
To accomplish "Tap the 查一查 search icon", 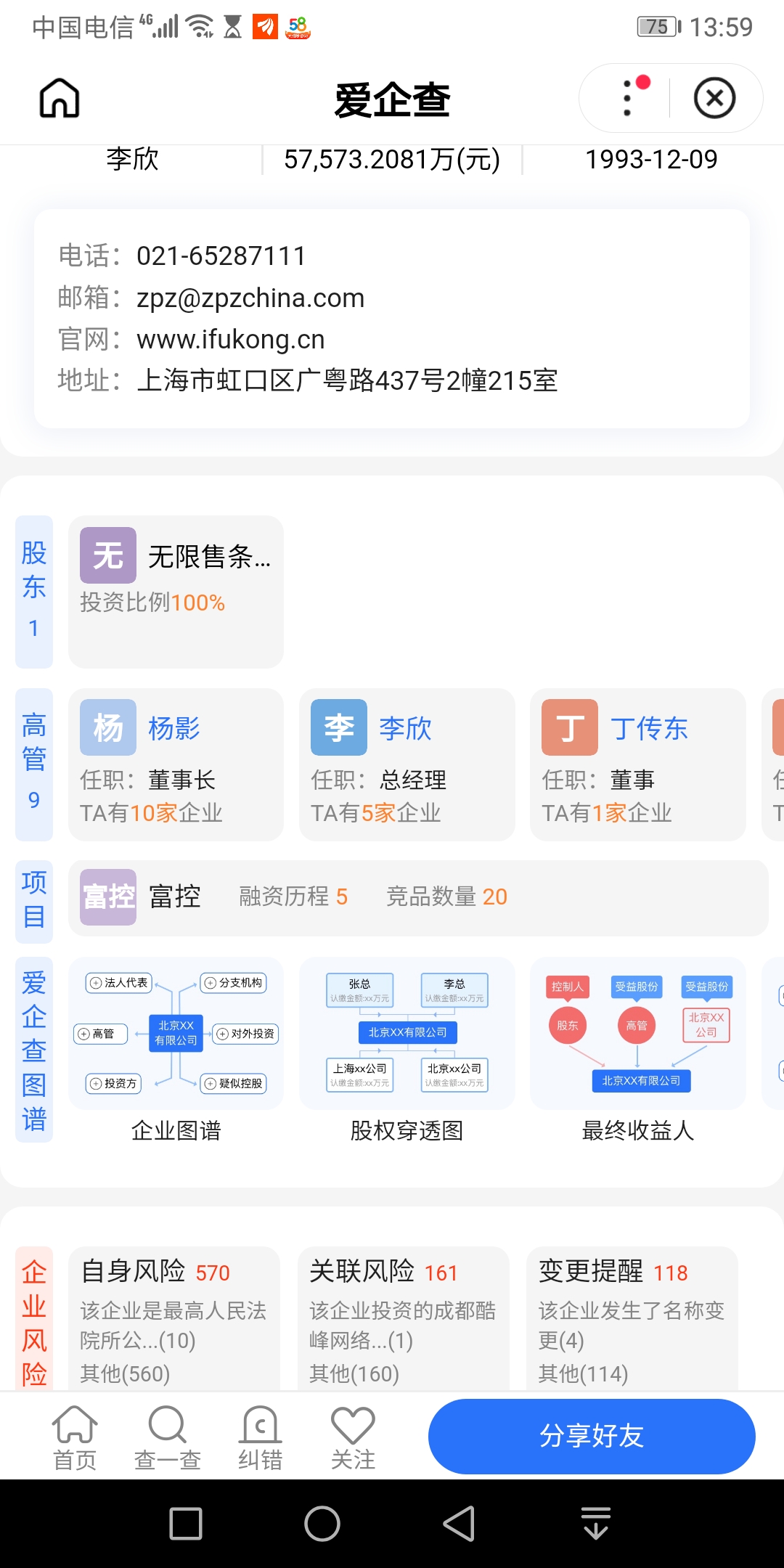I will click(168, 1437).
